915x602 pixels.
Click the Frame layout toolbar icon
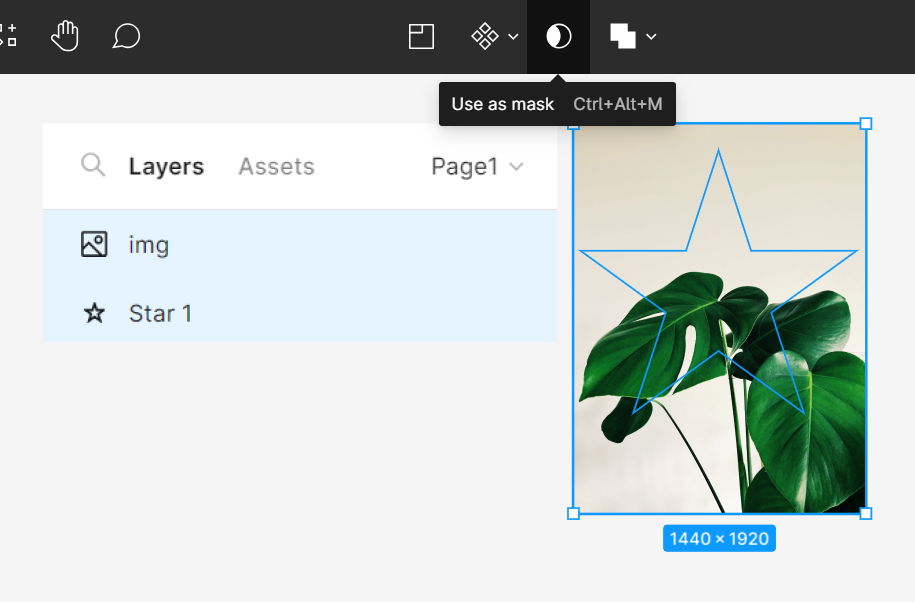421,36
